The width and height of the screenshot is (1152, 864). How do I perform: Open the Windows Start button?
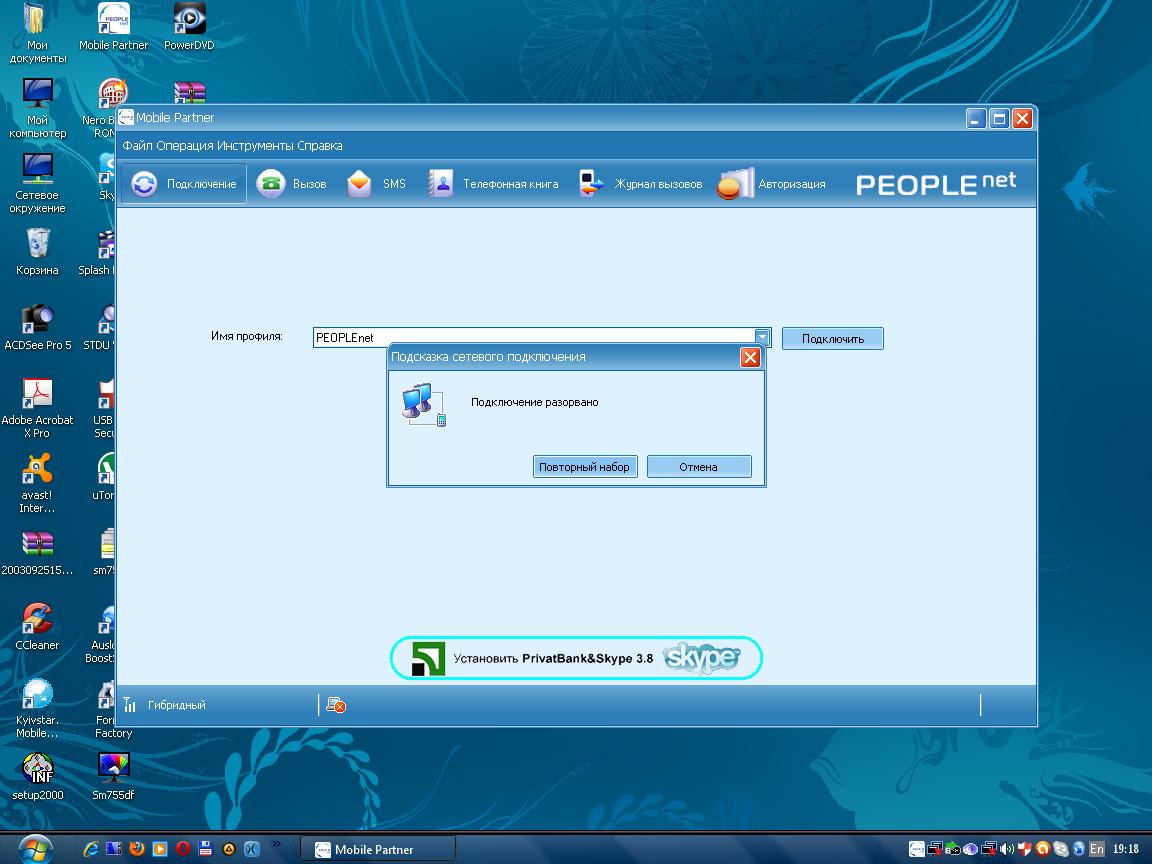35,849
